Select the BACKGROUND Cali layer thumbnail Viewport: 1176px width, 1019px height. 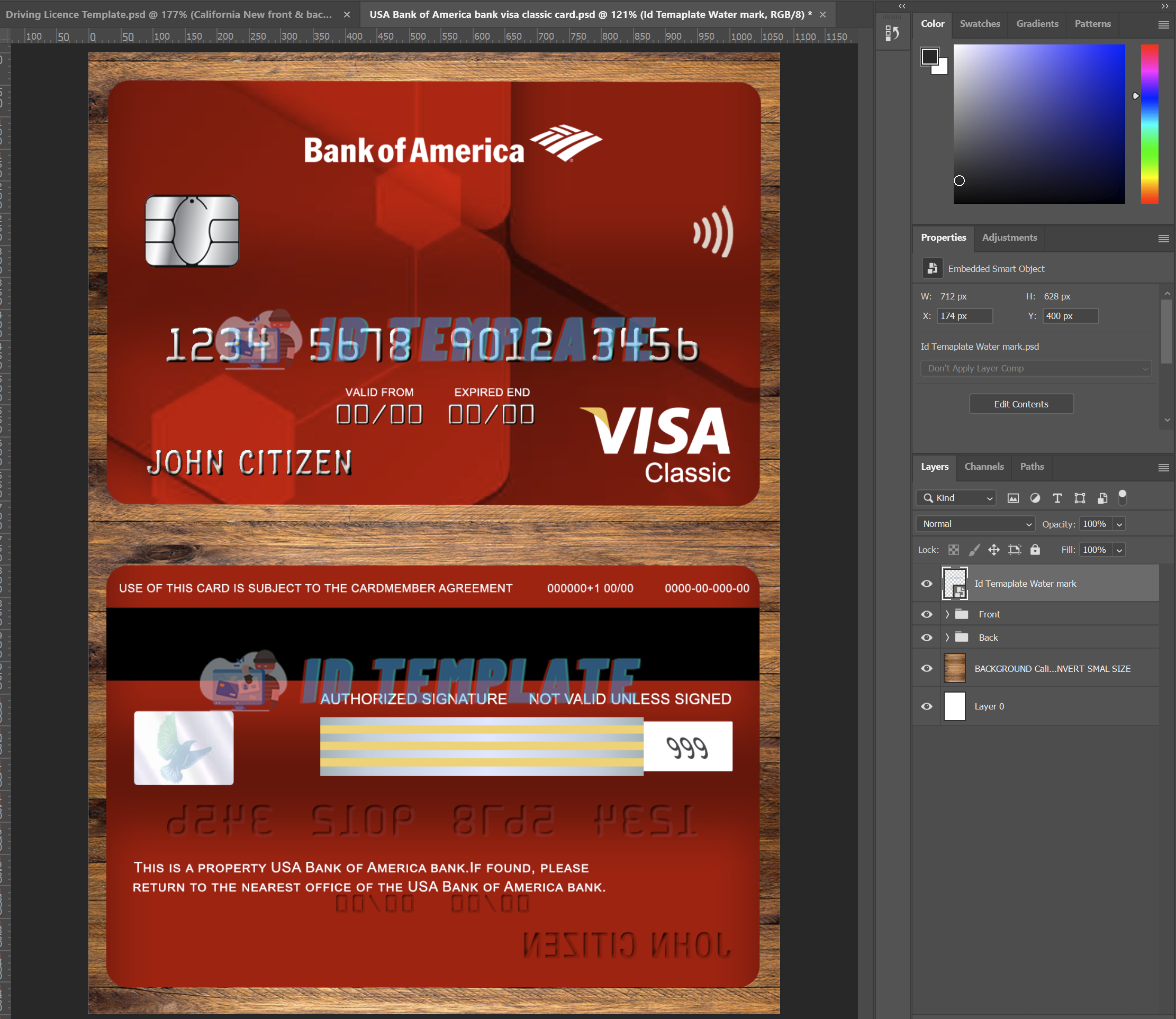pos(955,668)
